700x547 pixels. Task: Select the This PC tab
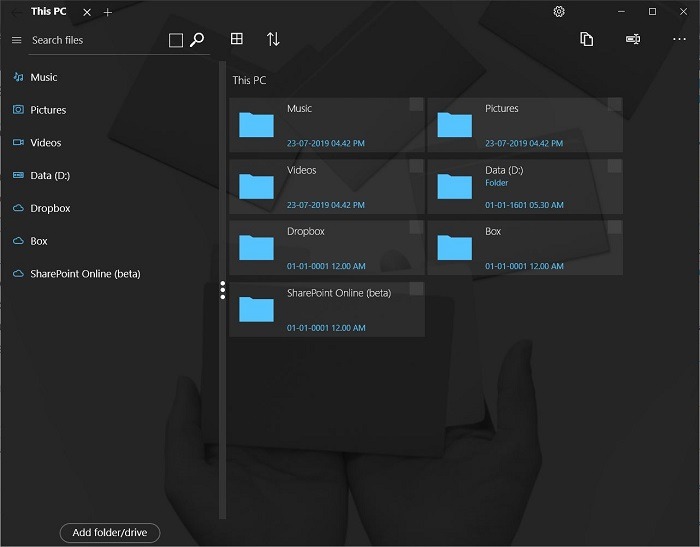tap(49, 12)
